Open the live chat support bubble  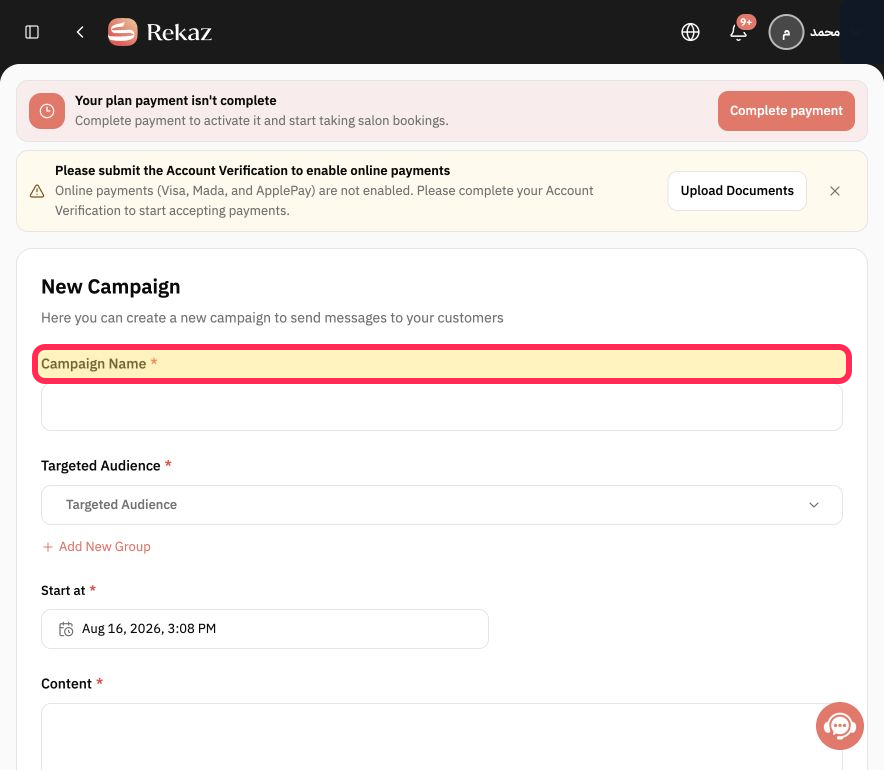click(x=839, y=725)
